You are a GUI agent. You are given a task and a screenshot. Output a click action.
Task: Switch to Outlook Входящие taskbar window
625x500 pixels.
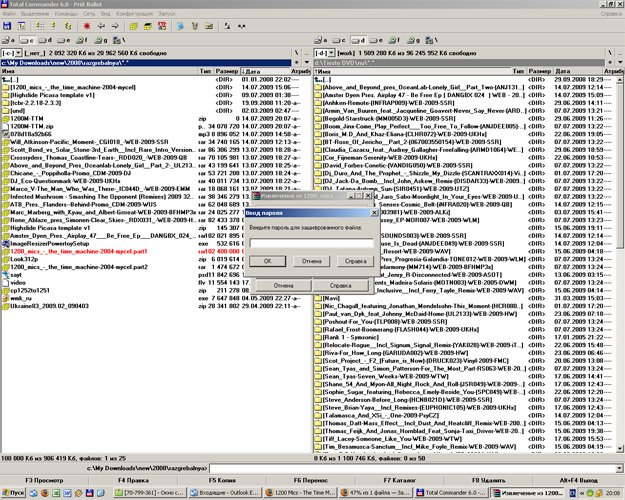pyautogui.click(x=225, y=493)
